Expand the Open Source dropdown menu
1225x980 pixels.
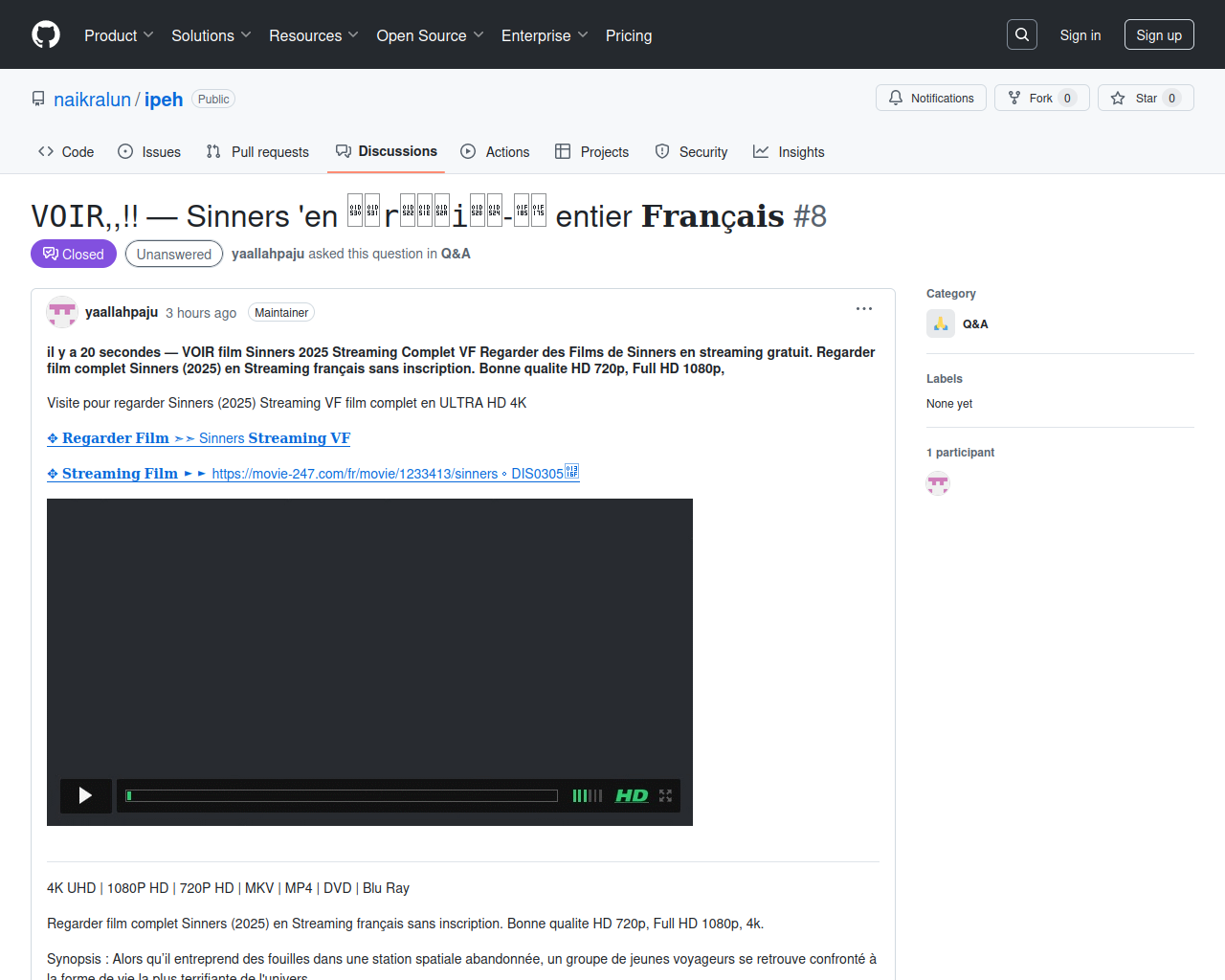coord(431,35)
